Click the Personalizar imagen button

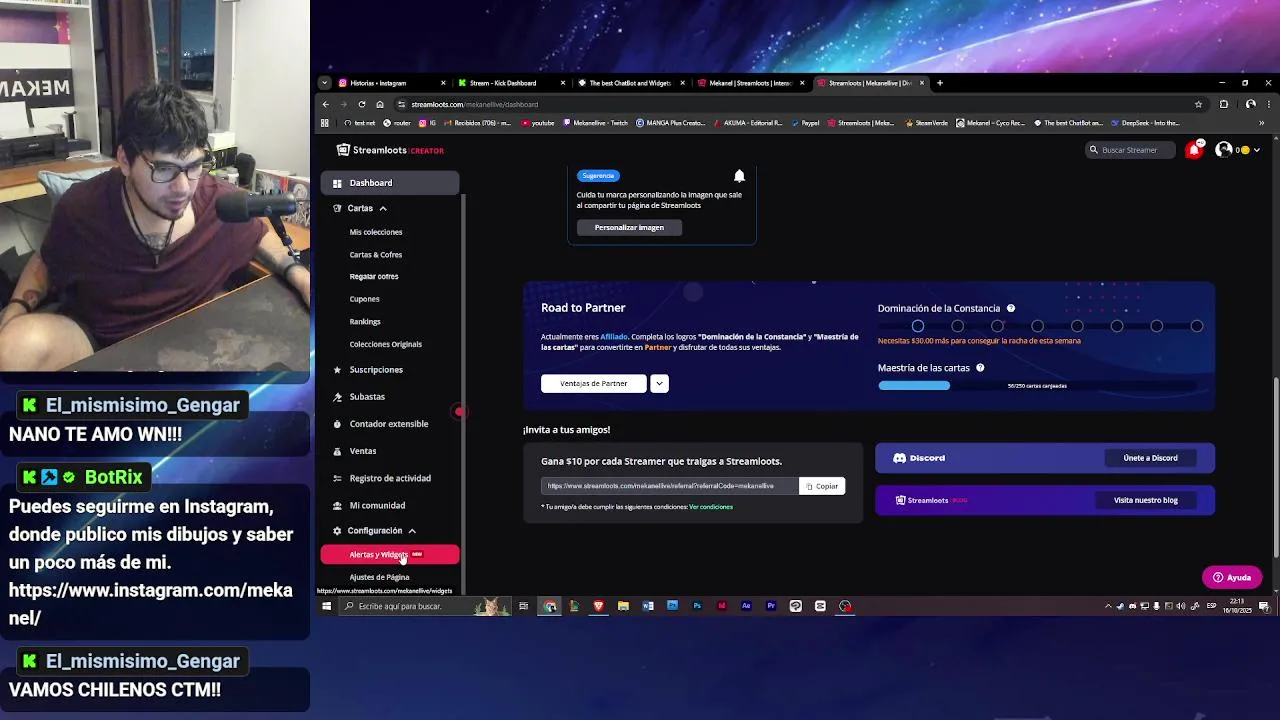(x=629, y=227)
